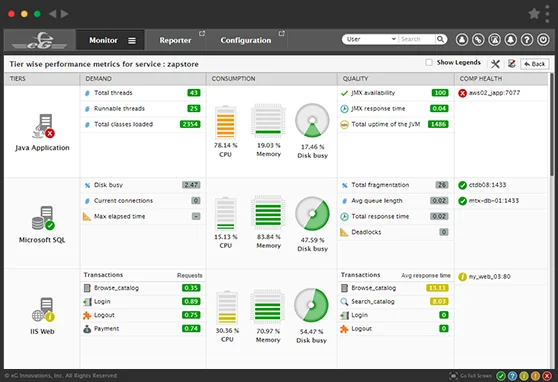
Task: Open Configuration in new window icon
Action: tap(281, 33)
